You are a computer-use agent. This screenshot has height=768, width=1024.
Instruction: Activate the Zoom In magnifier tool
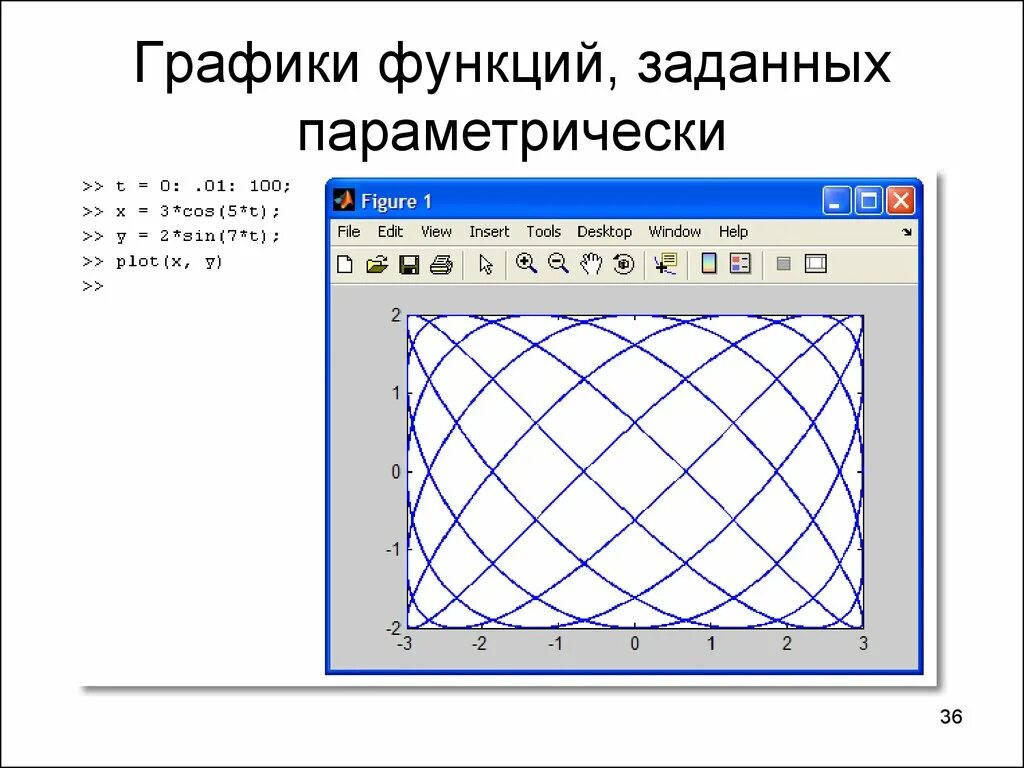pos(526,264)
